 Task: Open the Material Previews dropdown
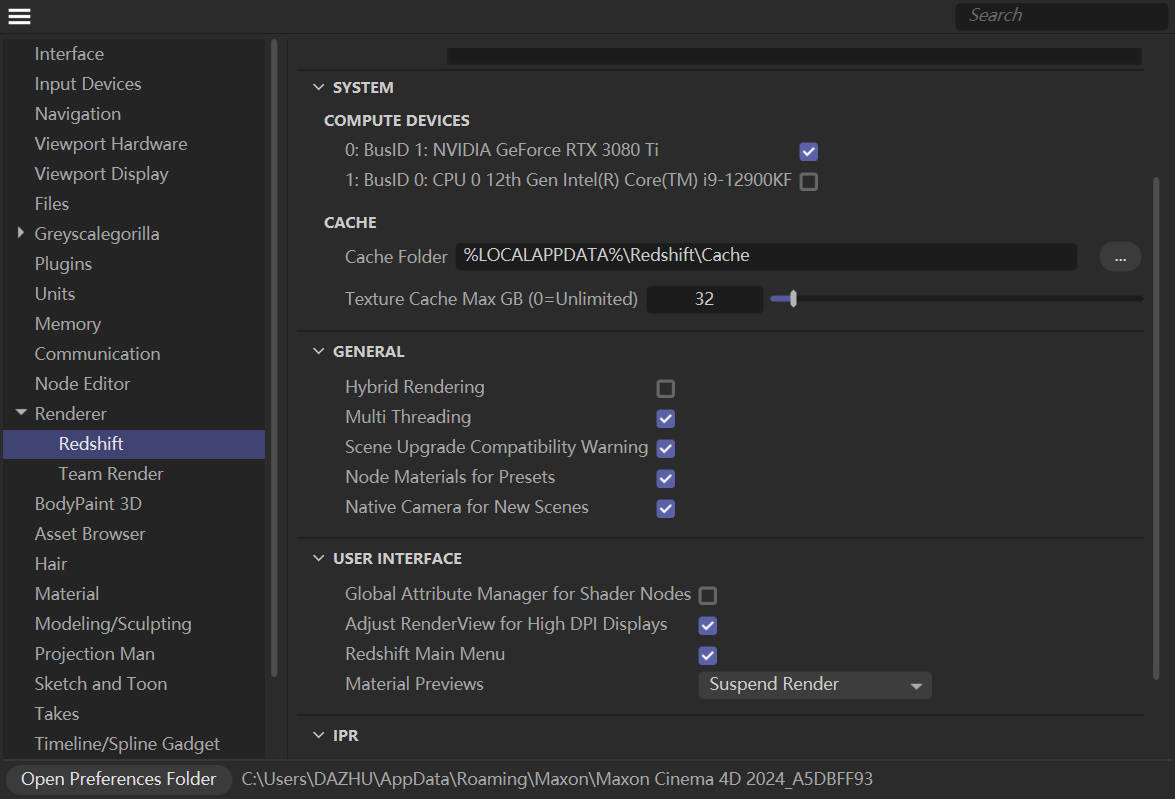pyautogui.click(x=814, y=684)
